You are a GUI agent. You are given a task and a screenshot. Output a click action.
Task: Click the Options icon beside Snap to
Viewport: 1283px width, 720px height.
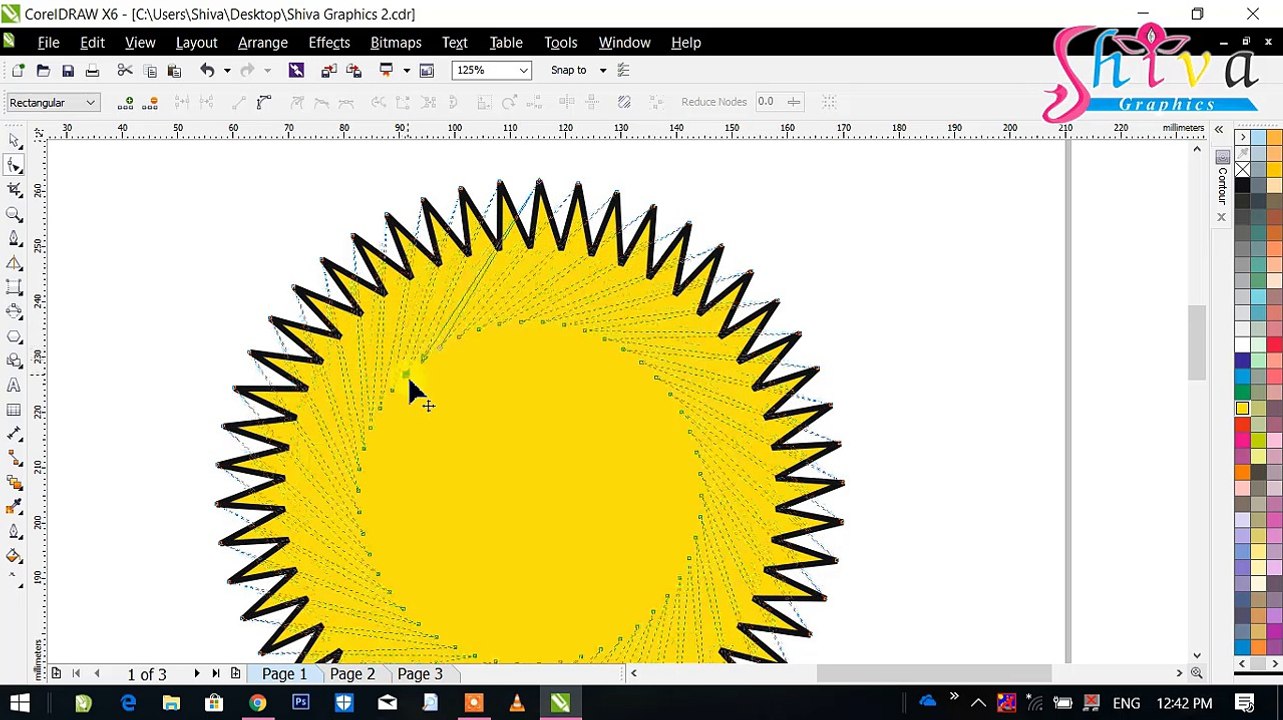click(x=623, y=70)
